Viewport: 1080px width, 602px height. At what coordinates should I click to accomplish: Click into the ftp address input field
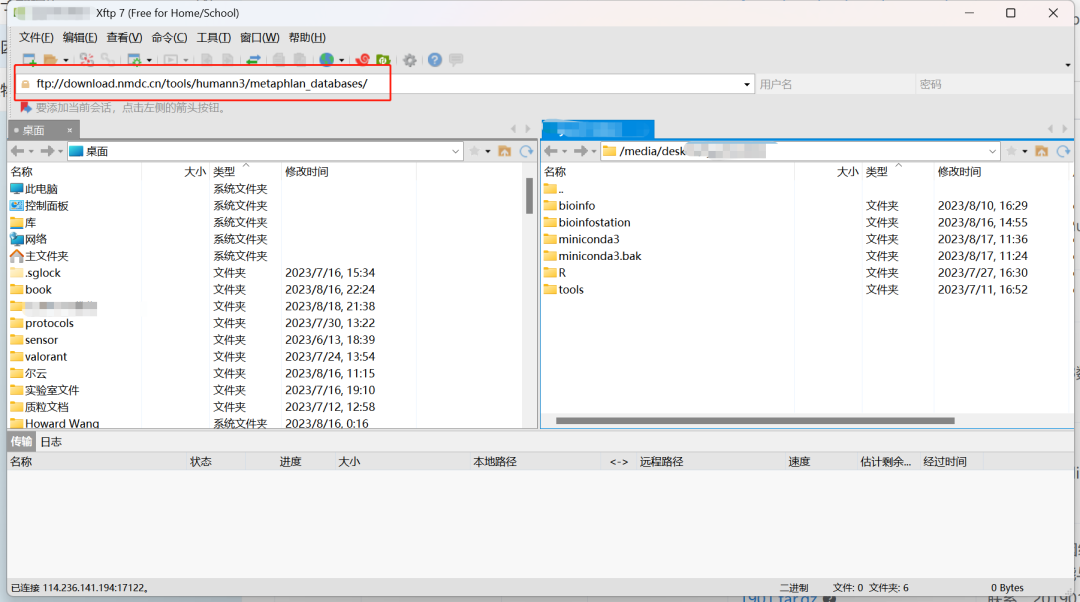(x=386, y=84)
